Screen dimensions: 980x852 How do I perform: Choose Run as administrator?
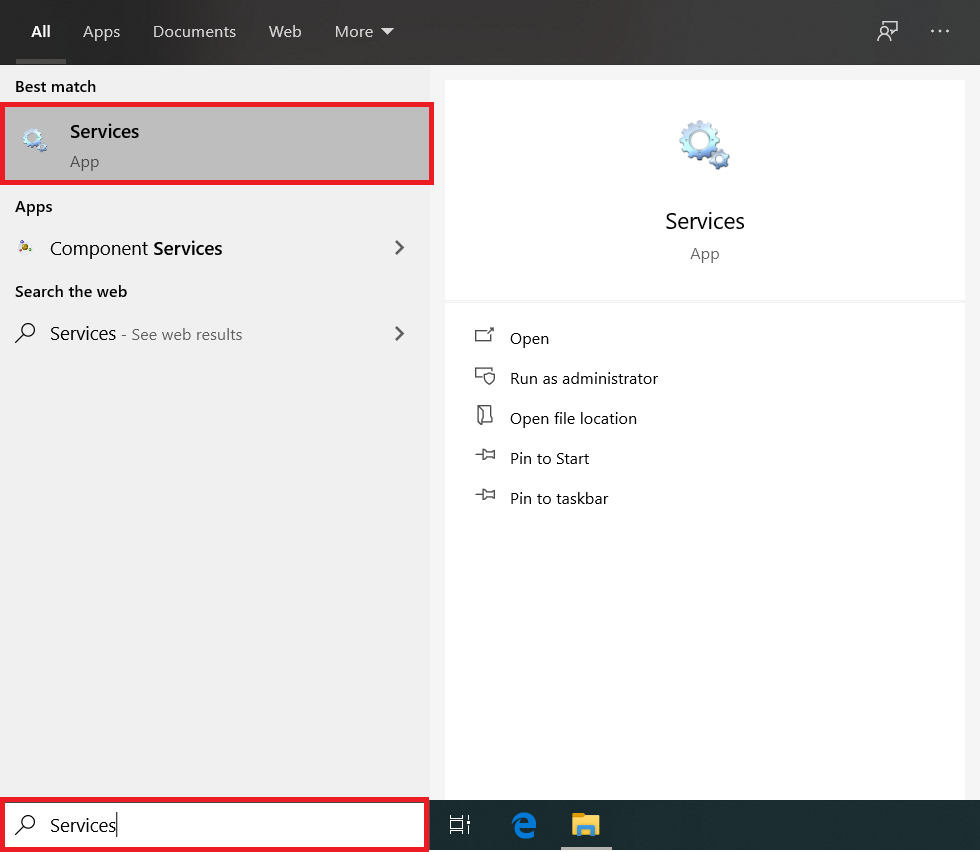click(x=583, y=378)
